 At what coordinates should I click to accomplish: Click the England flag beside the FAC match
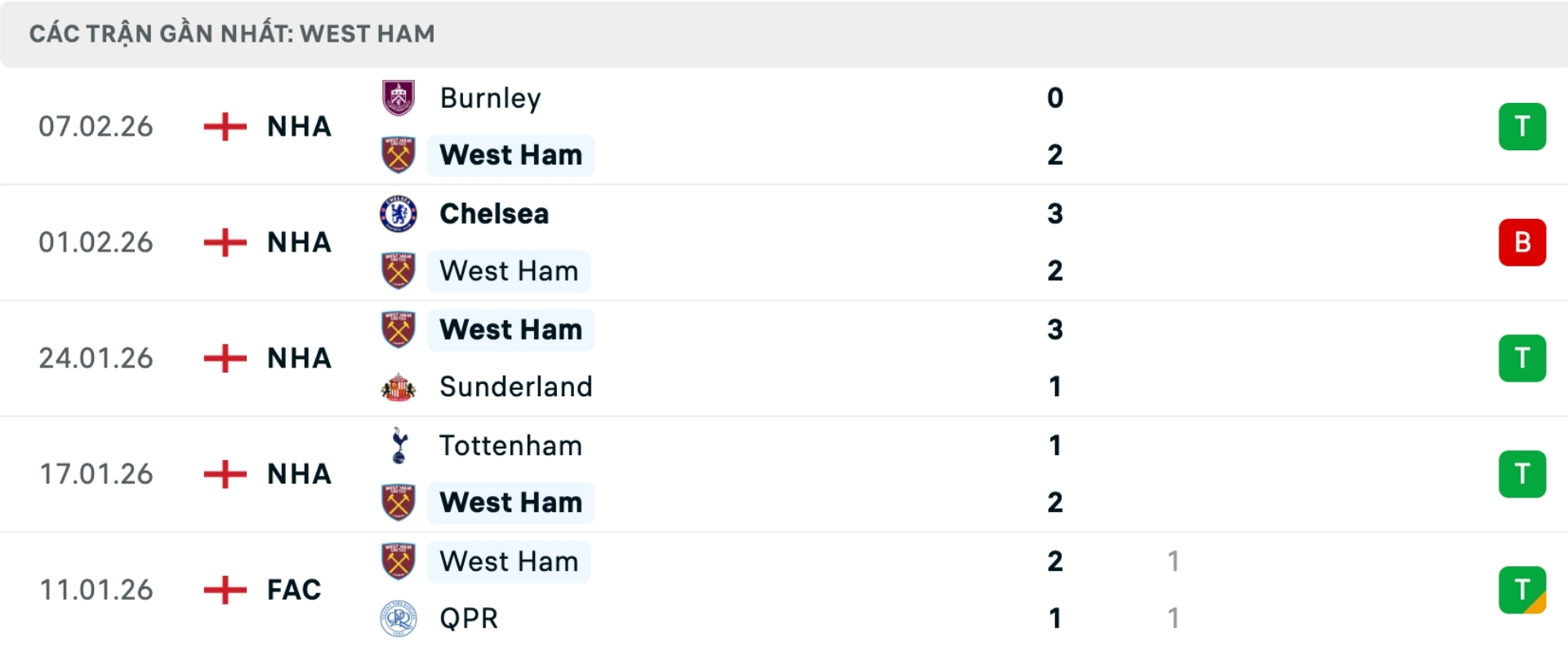point(223,590)
